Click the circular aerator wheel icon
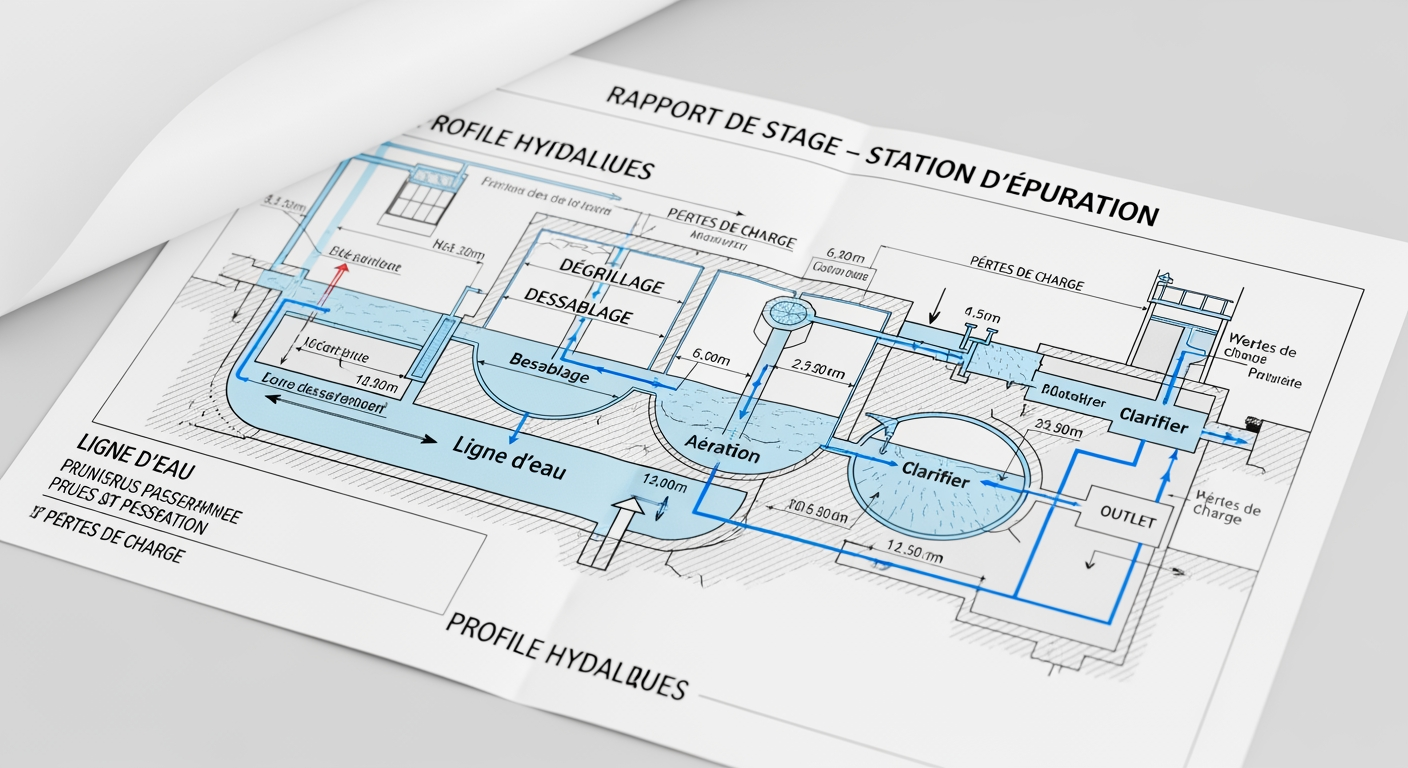This screenshot has height=768, width=1408. [x=789, y=314]
